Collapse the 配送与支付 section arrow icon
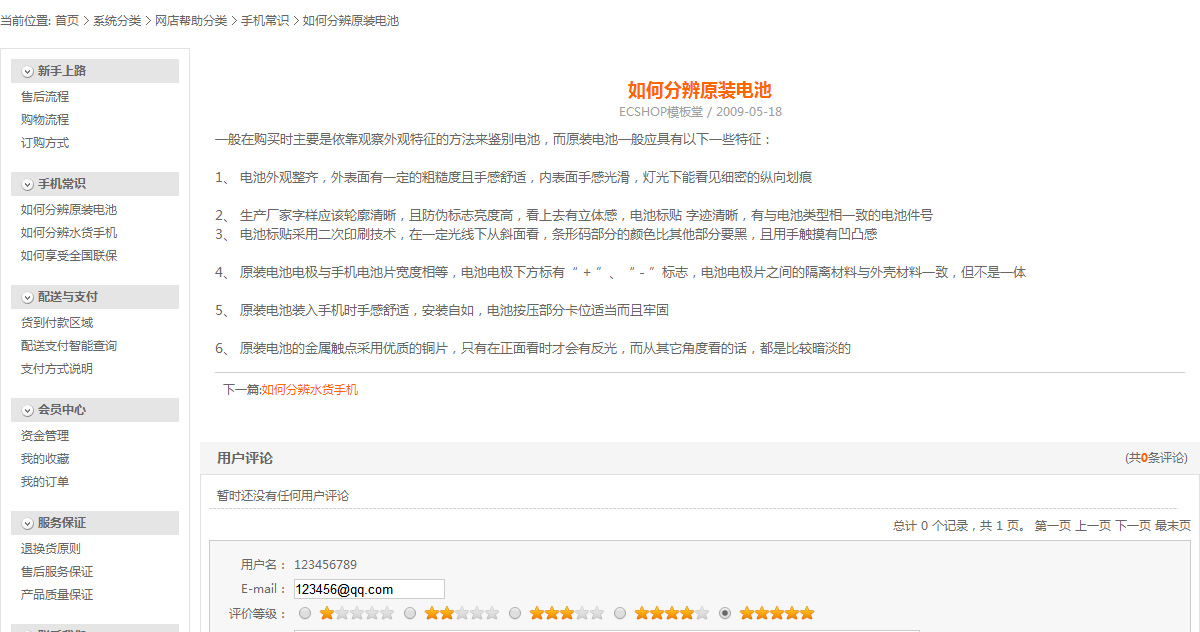This screenshot has width=1200, height=632. tap(27, 297)
